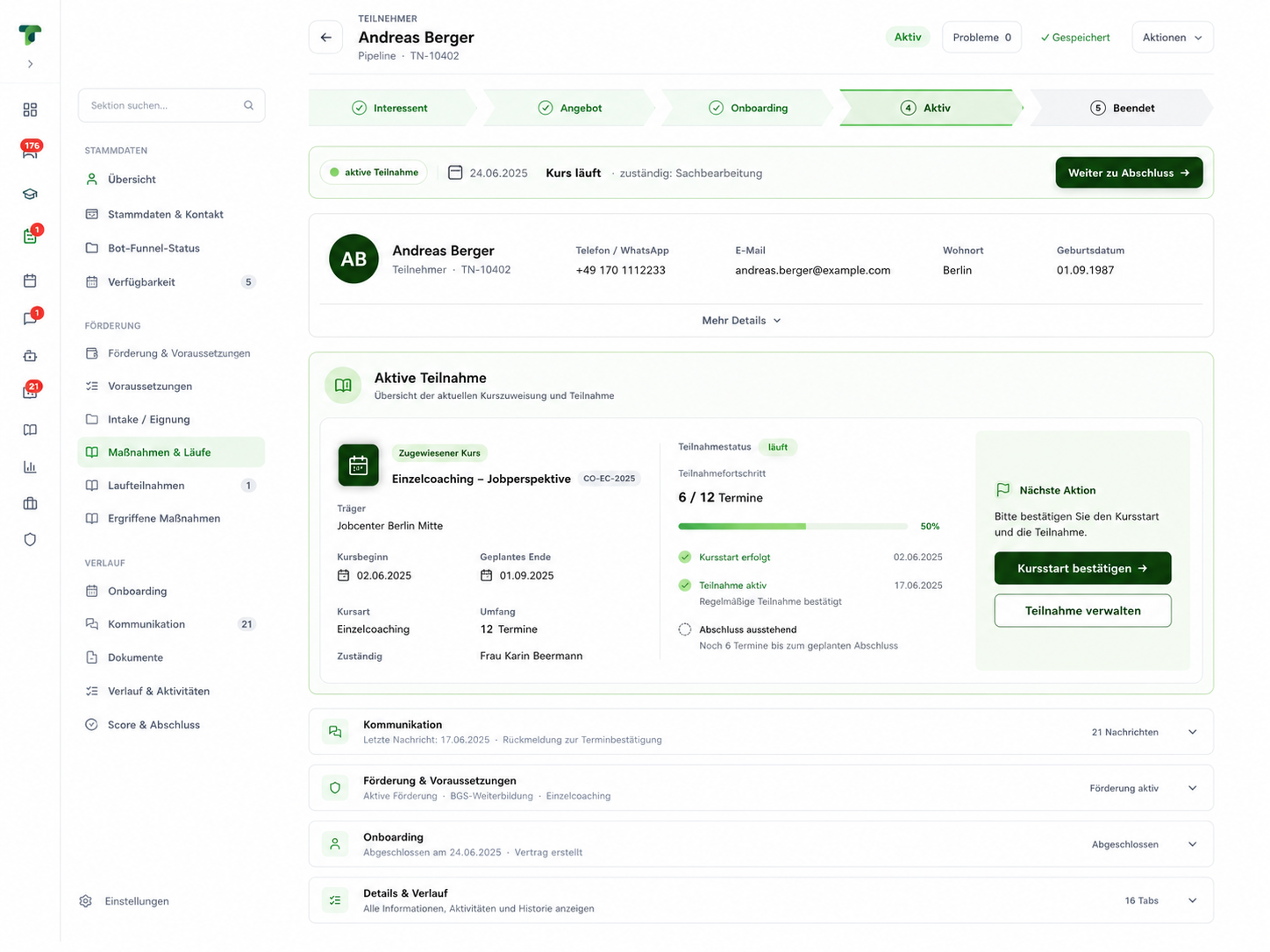Click the briefcase icon in the icon rail
The width and height of the screenshot is (1270, 952).
tap(30, 503)
